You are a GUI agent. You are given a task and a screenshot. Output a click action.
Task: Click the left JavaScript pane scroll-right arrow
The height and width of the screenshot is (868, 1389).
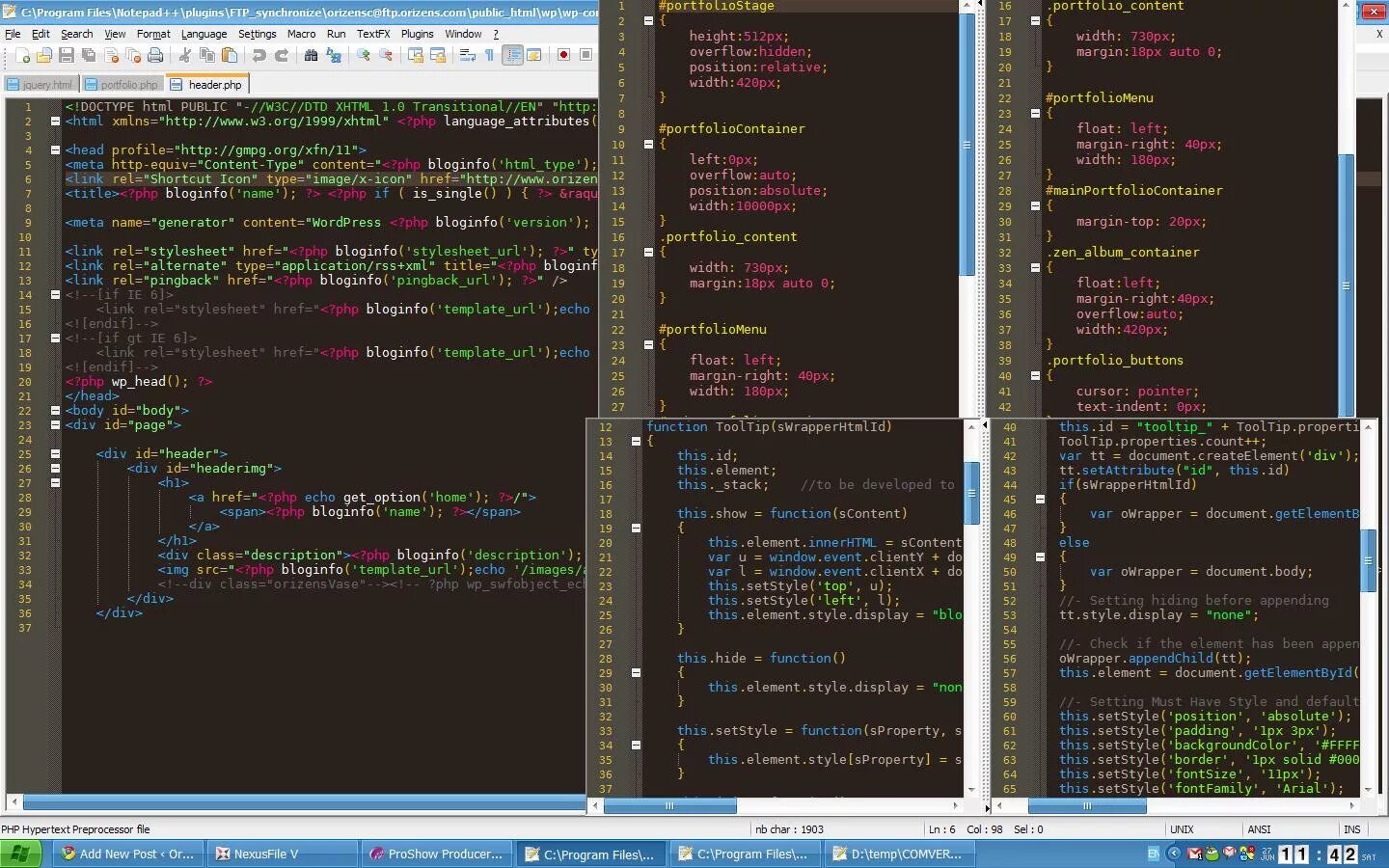click(956, 805)
